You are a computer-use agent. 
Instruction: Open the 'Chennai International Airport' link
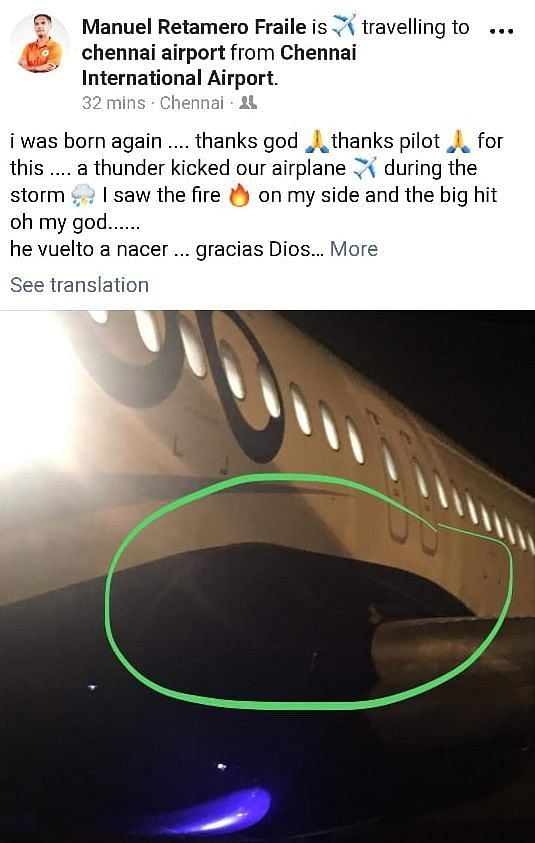tap(219, 66)
